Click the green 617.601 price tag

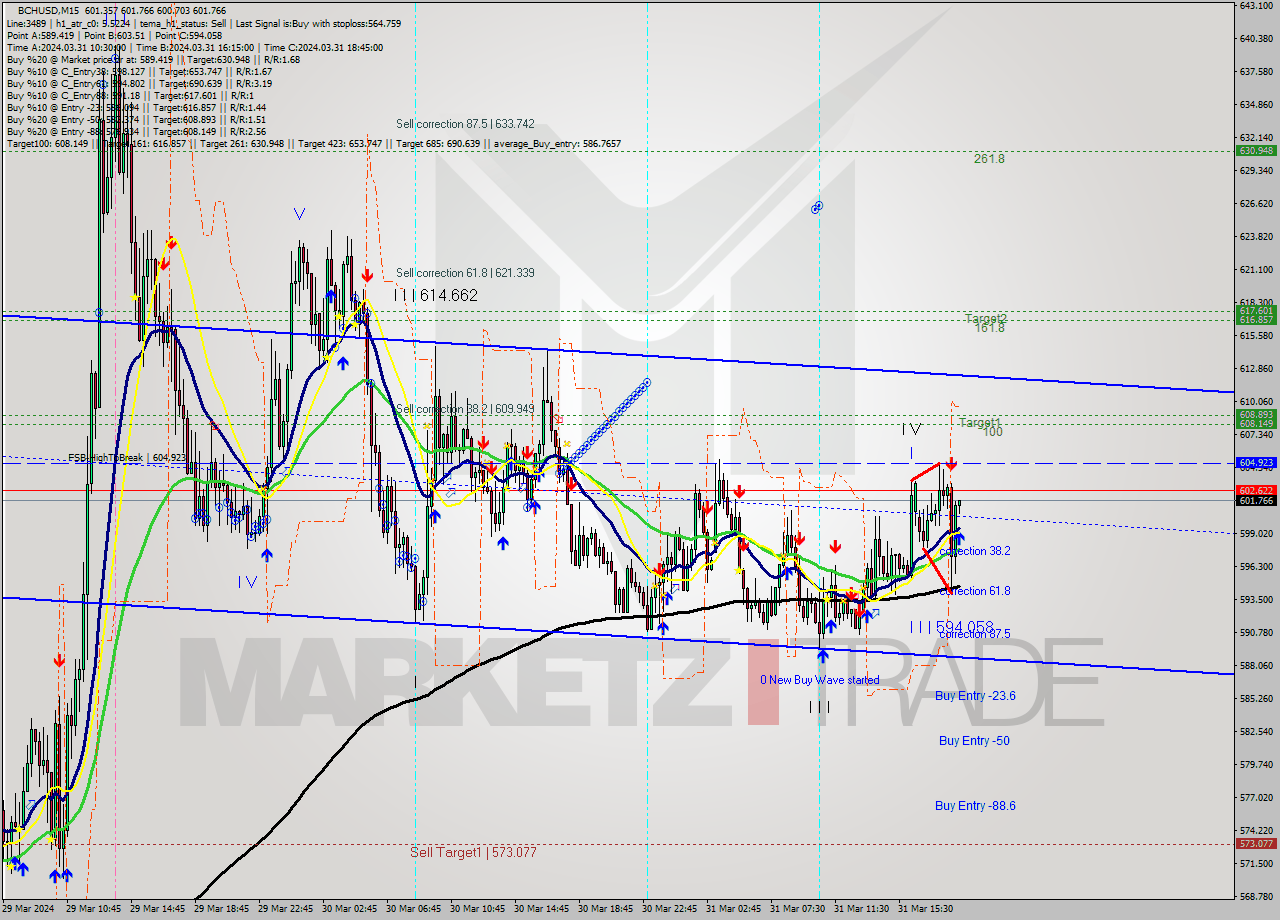point(1256,311)
